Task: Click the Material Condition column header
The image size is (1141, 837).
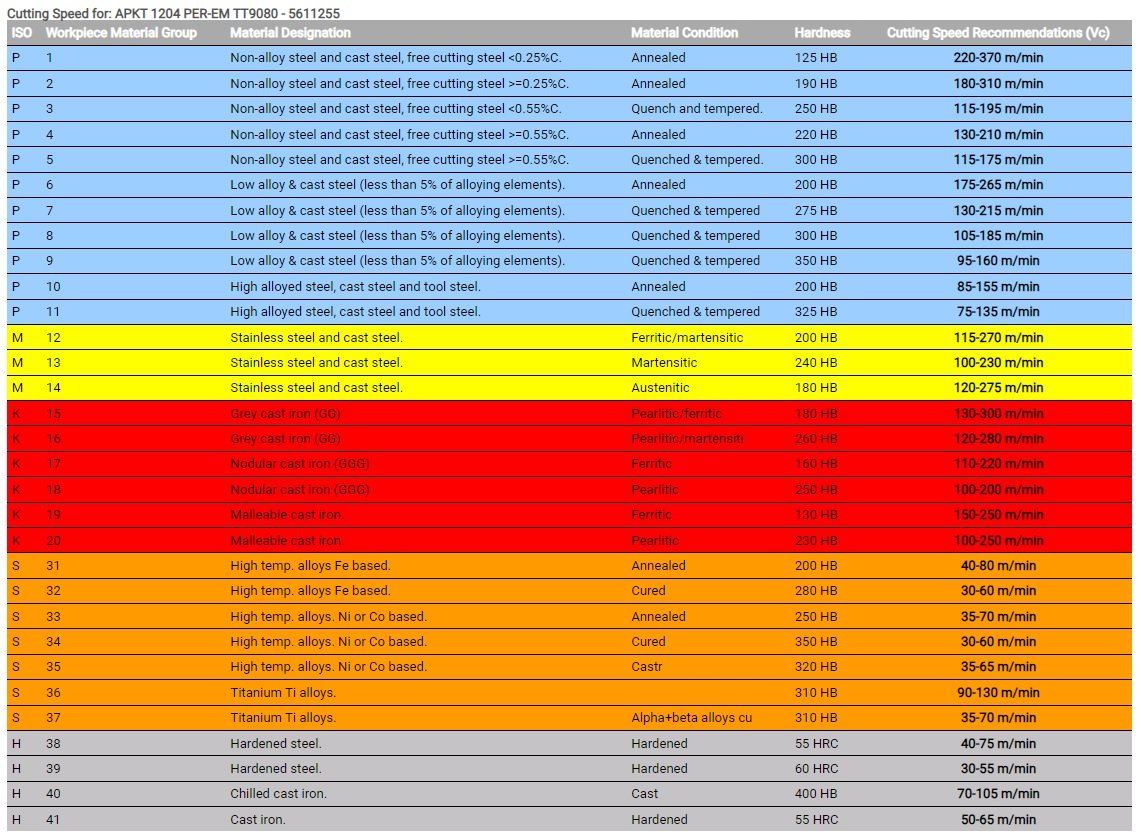Action: (x=684, y=33)
